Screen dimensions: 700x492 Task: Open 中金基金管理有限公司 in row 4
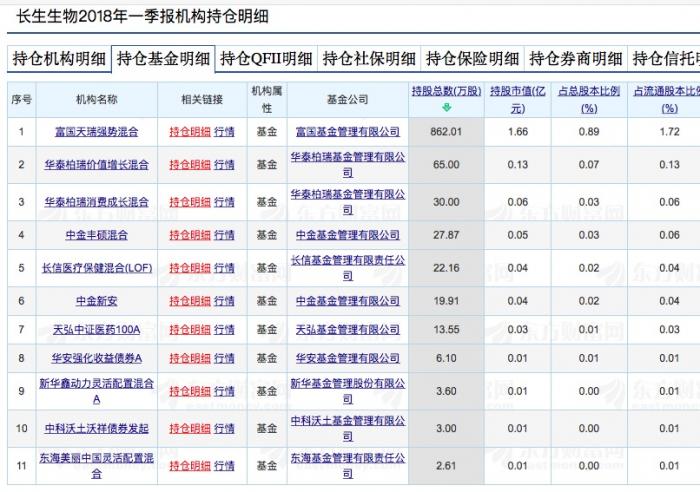[348, 235]
